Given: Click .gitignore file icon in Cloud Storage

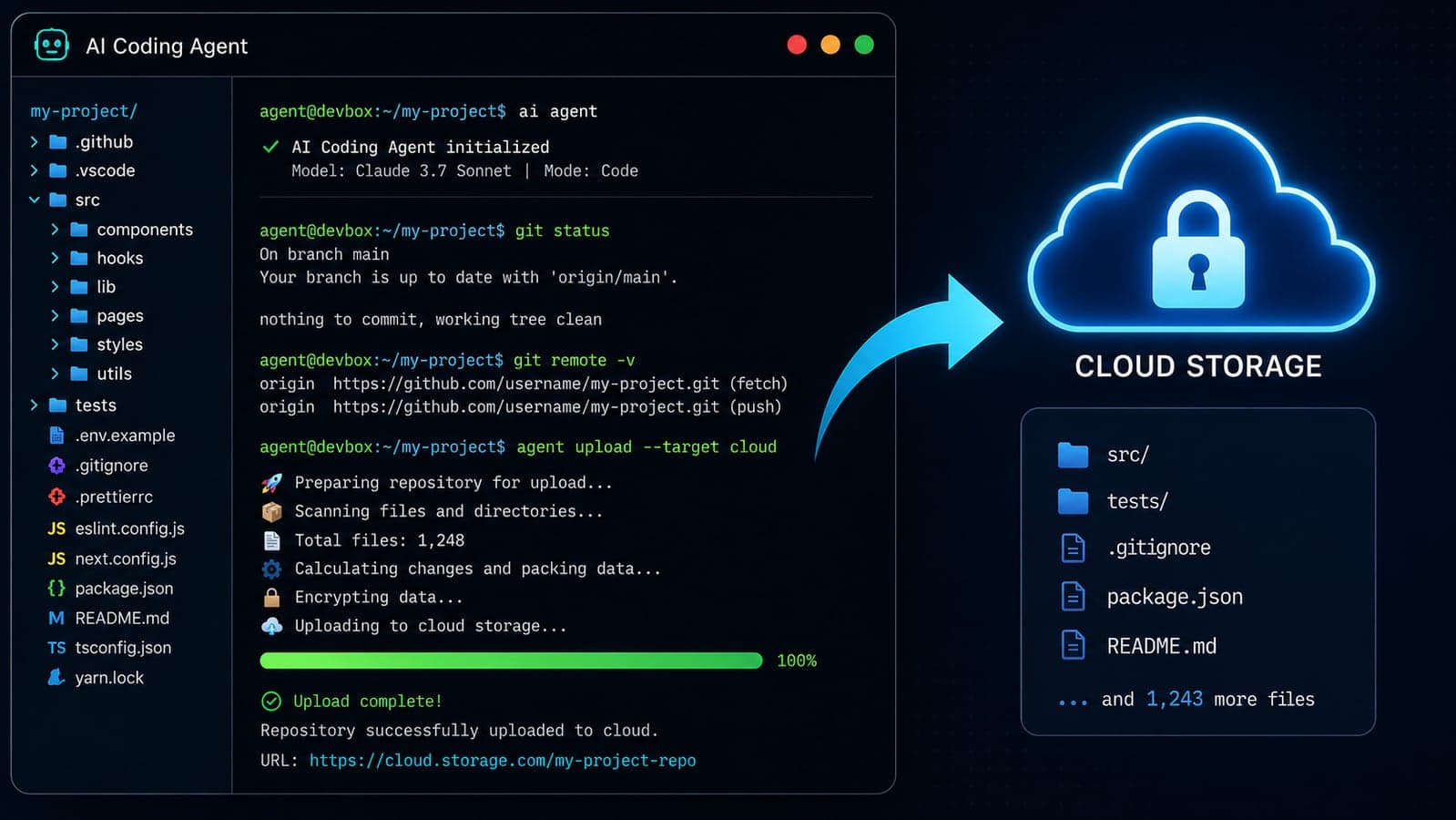Looking at the screenshot, I should [1074, 548].
